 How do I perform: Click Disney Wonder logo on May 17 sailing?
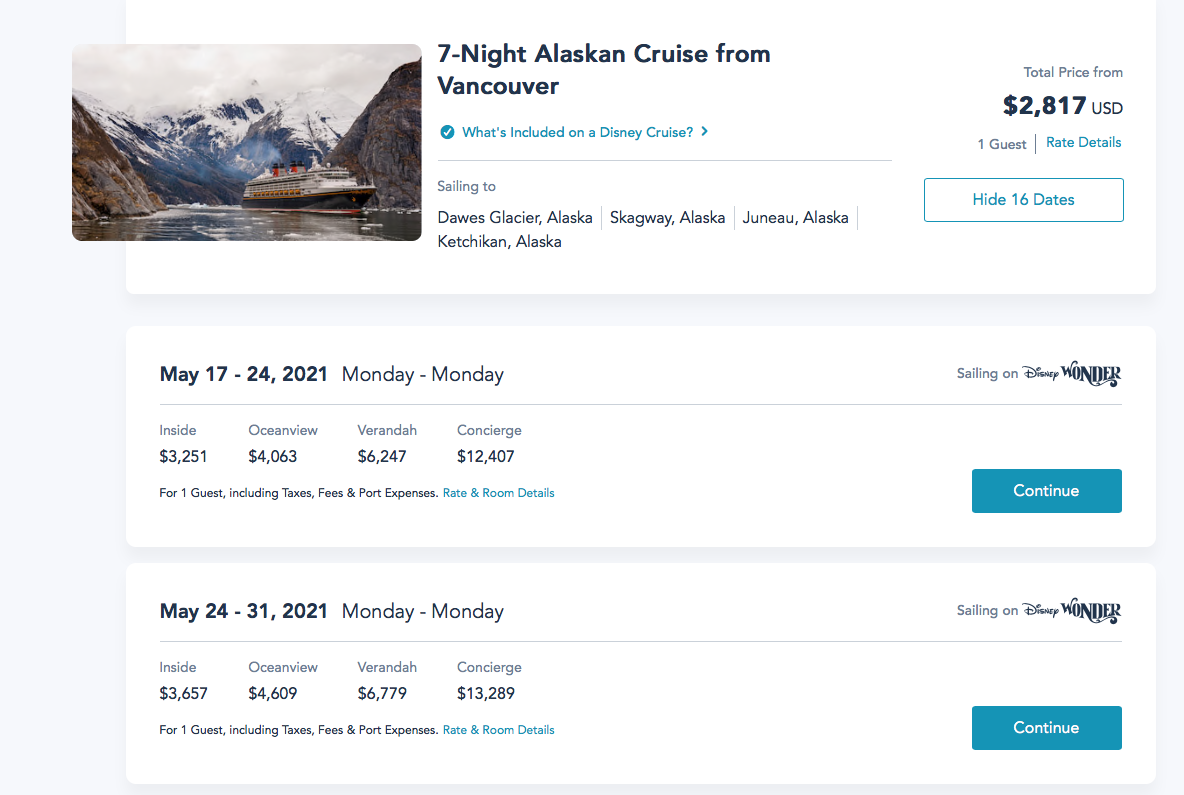point(1071,374)
